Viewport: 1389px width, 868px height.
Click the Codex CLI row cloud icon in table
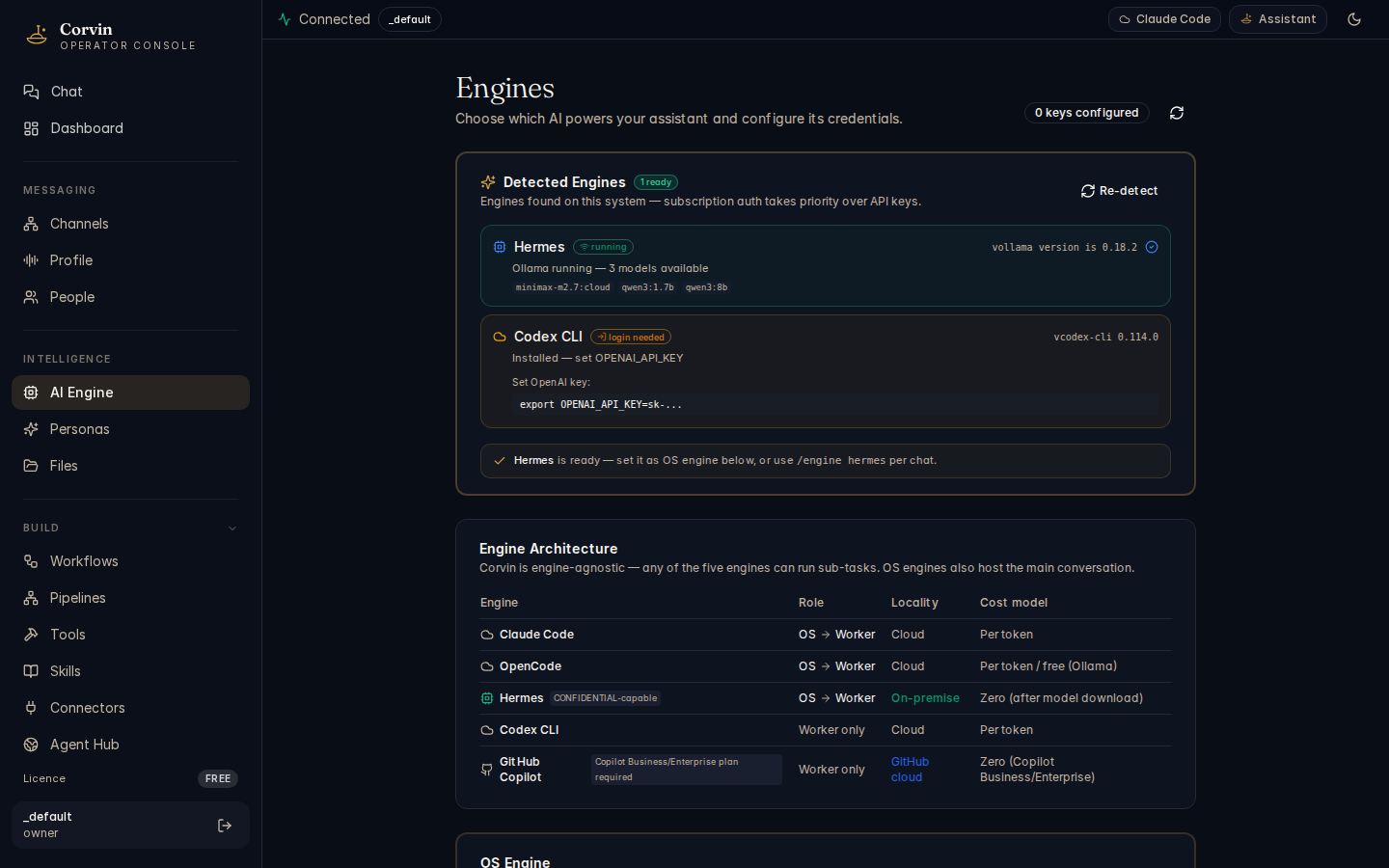(x=487, y=730)
